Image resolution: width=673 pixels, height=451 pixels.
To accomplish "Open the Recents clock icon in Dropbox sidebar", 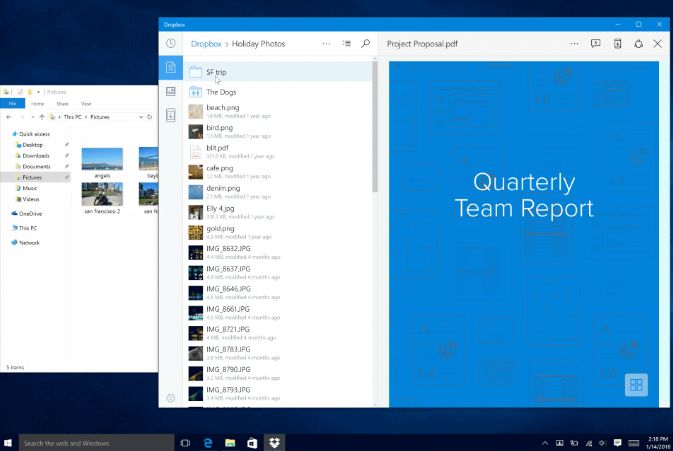I will coord(171,43).
